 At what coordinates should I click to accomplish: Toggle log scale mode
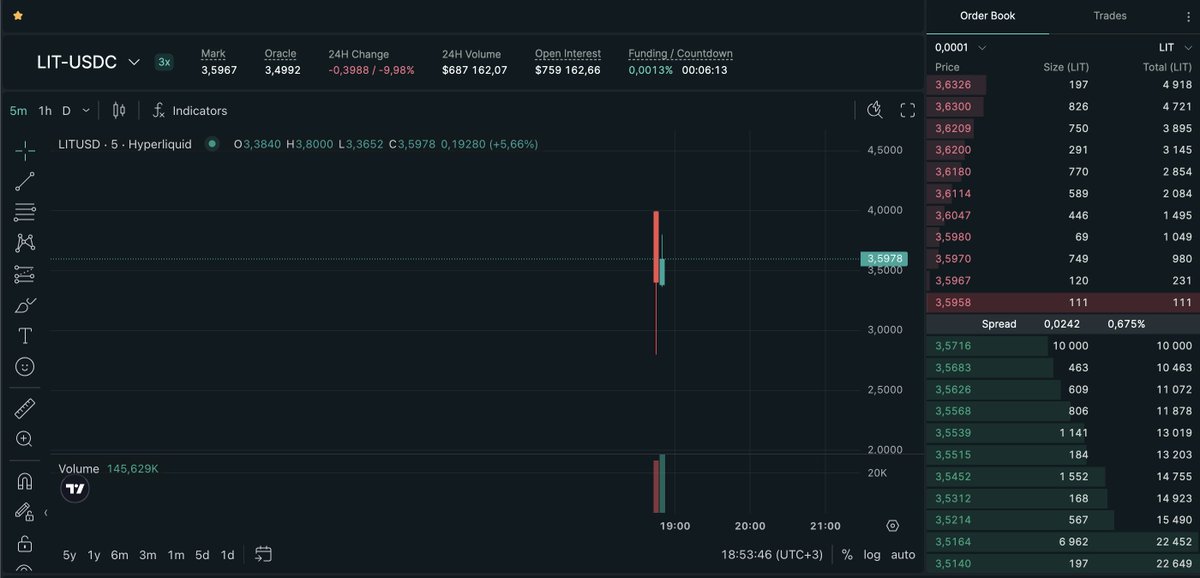(x=872, y=554)
